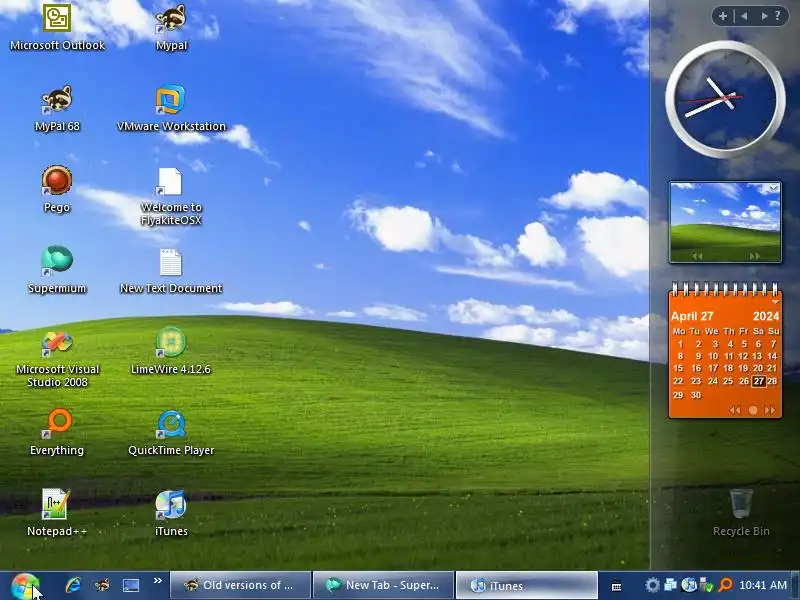
Task: Open slideshow gadget dropdown arrow
Action: (x=774, y=188)
